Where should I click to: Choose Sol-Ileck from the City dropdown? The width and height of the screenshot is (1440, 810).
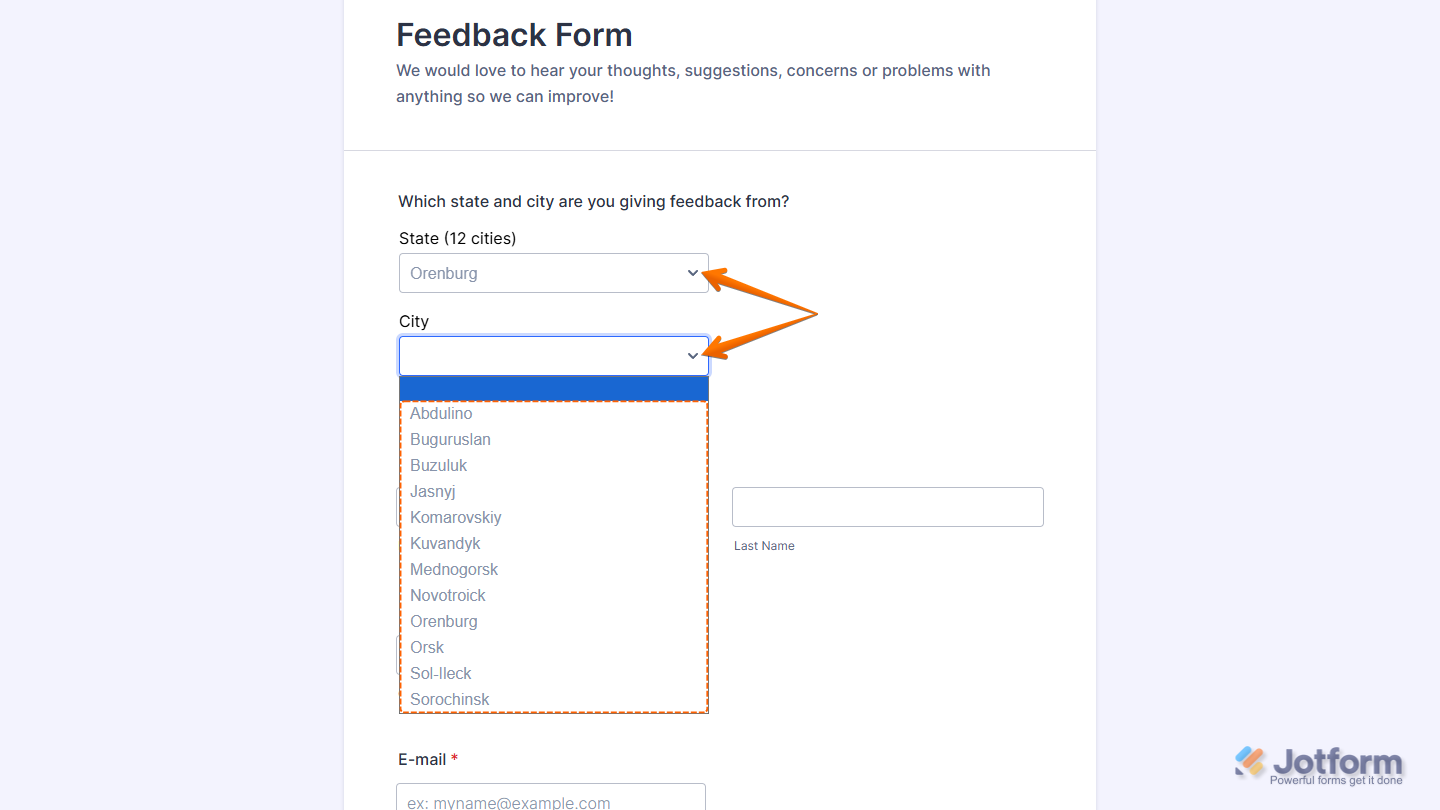pyautogui.click(x=440, y=673)
